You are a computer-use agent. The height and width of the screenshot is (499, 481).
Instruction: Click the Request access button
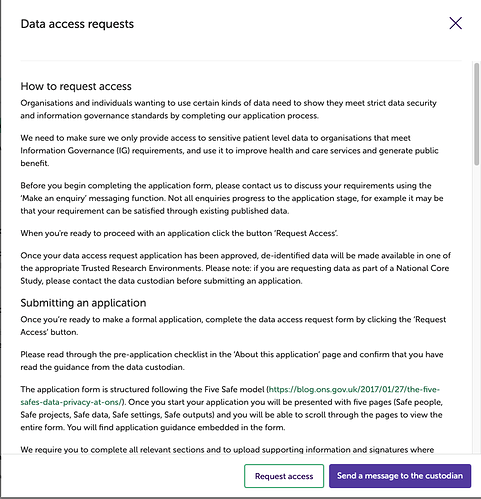tap(284, 476)
